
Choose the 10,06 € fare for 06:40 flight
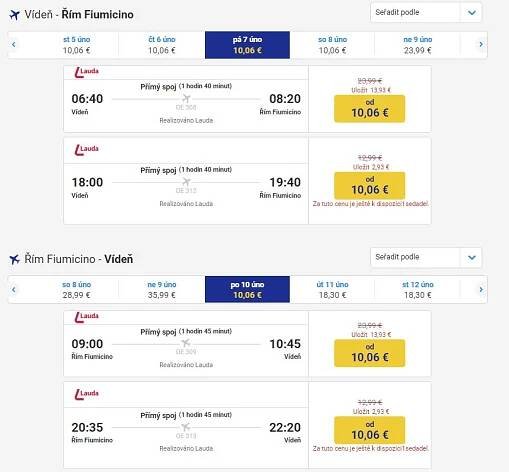point(370,109)
